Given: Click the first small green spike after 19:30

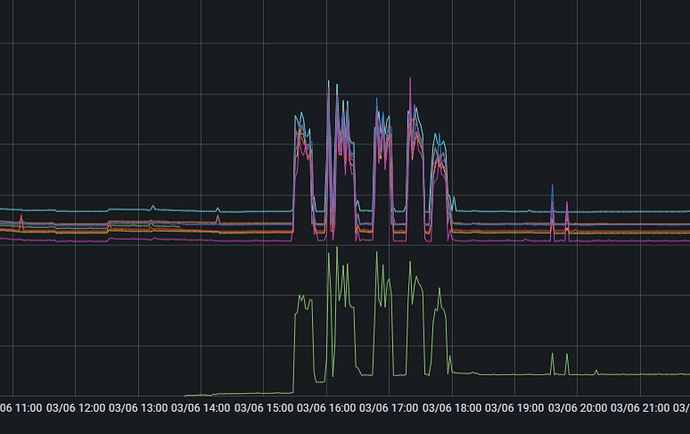Looking at the screenshot, I should click(x=551, y=354).
